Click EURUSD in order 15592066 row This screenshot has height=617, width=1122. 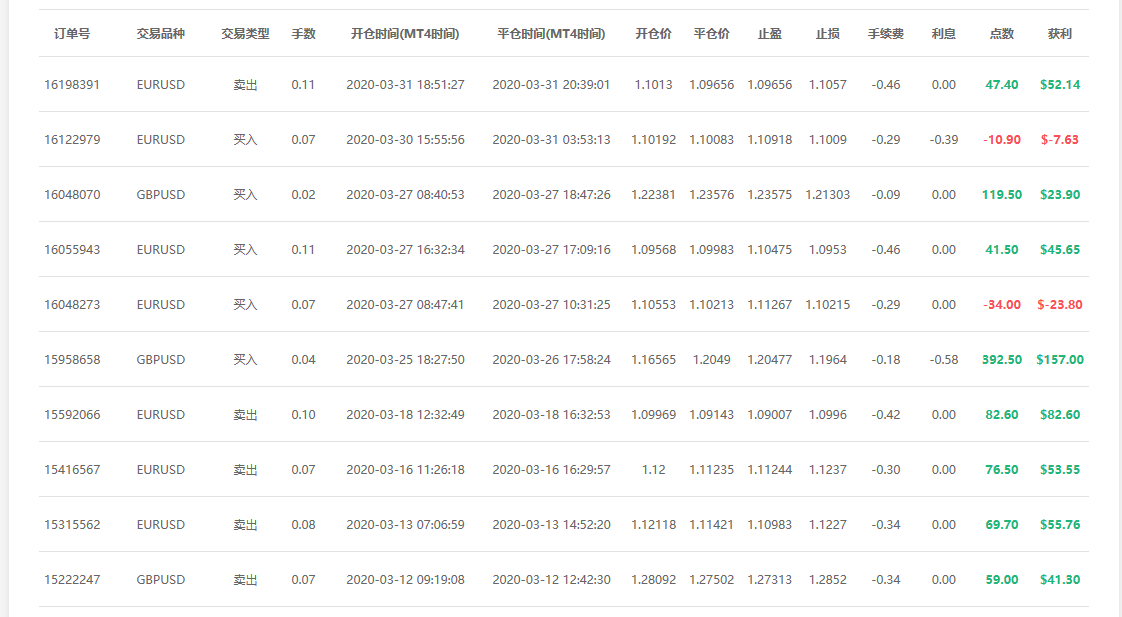pyautogui.click(x=160, y=414)
